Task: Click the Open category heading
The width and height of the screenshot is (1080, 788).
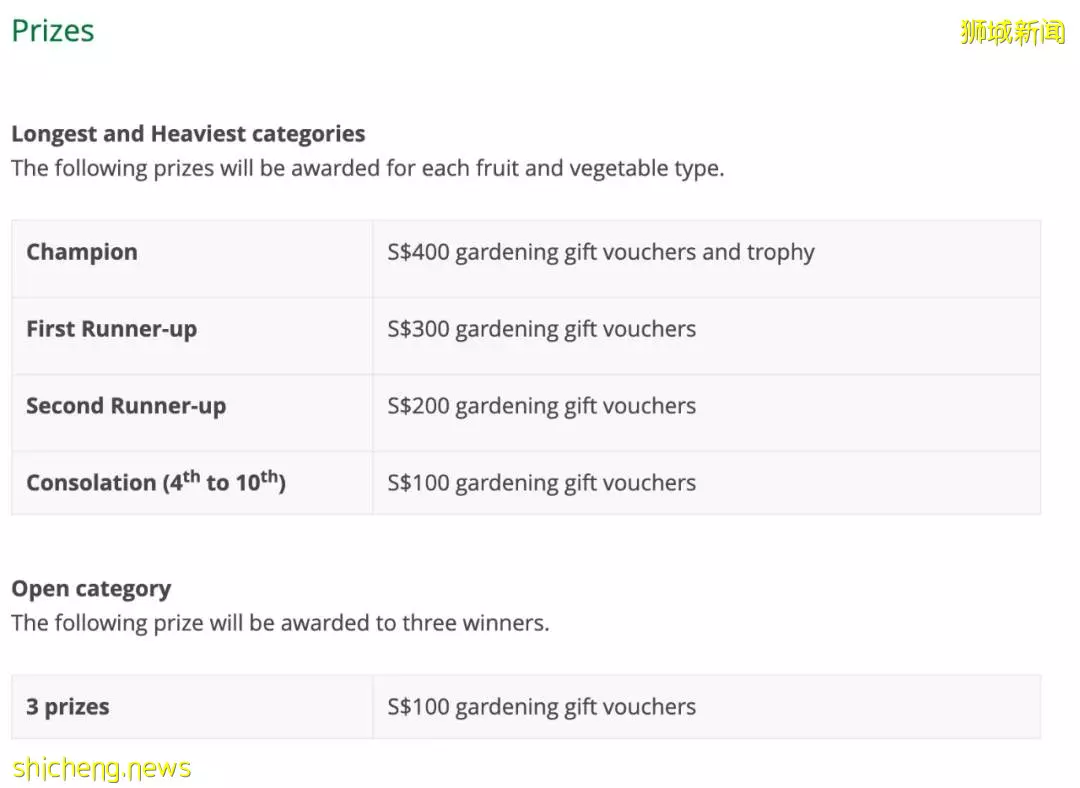Action: pyautogui.click(x=91, y=590)
